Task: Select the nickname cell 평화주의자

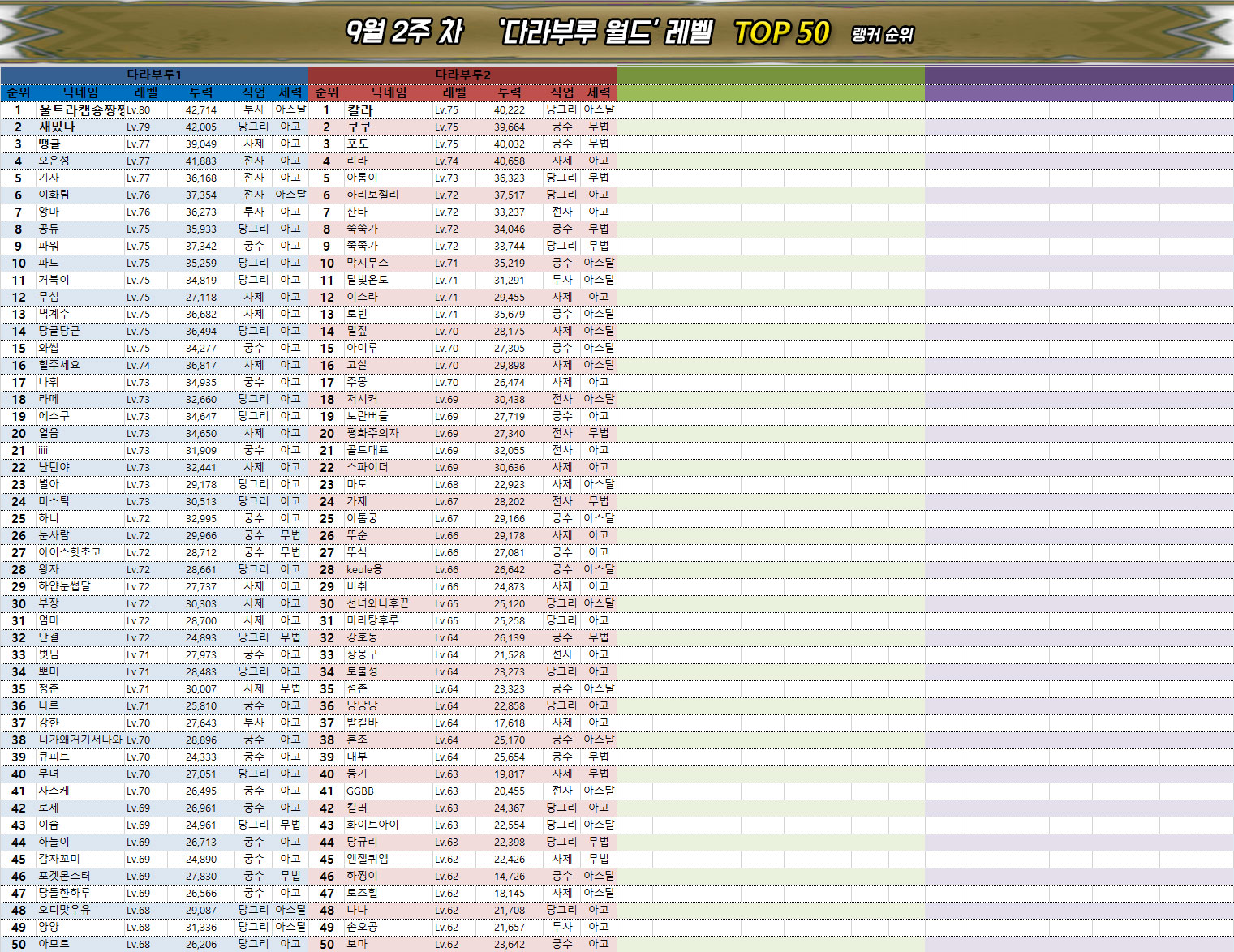Action: pos(372,433)
